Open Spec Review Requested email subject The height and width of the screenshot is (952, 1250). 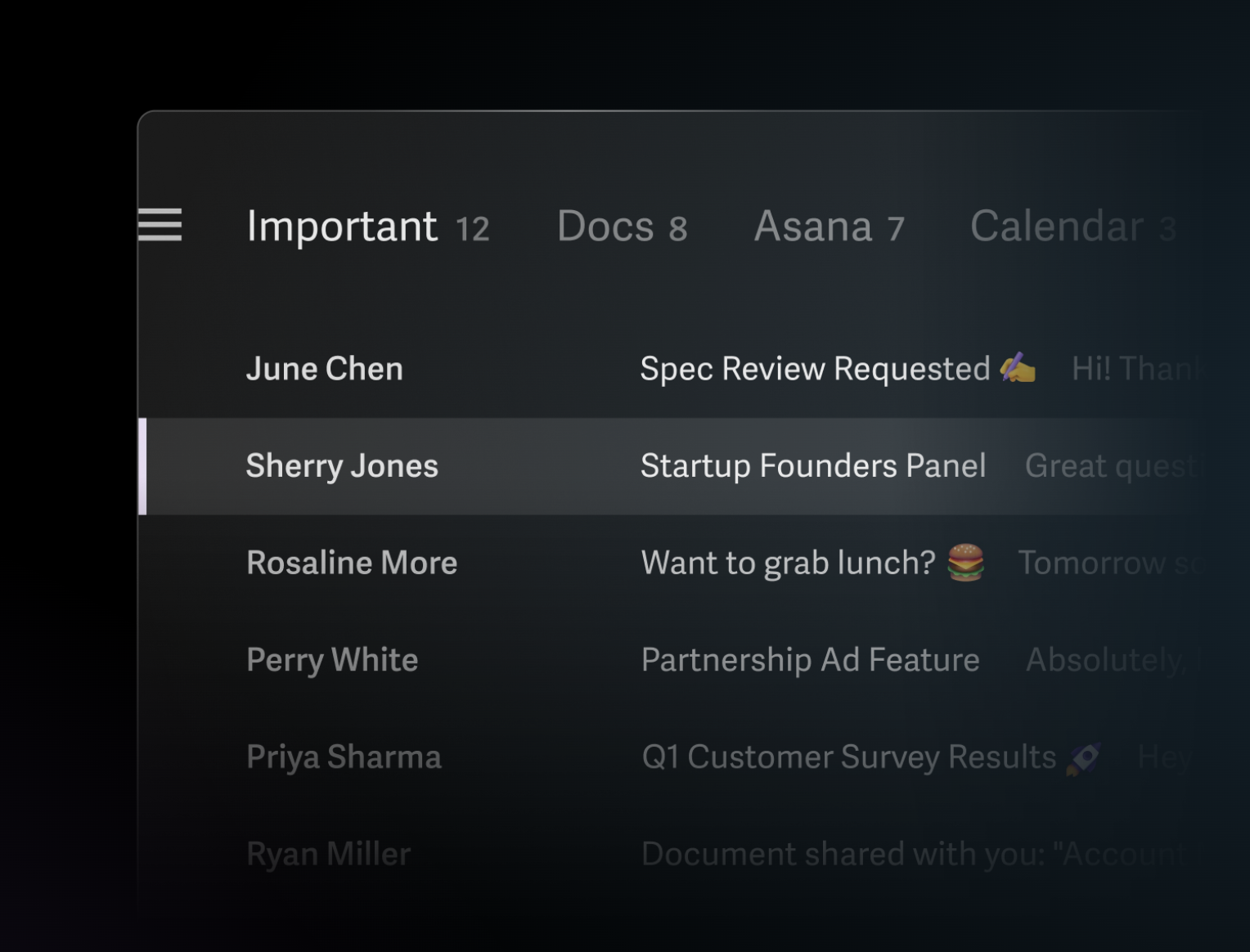coord(815,369)
